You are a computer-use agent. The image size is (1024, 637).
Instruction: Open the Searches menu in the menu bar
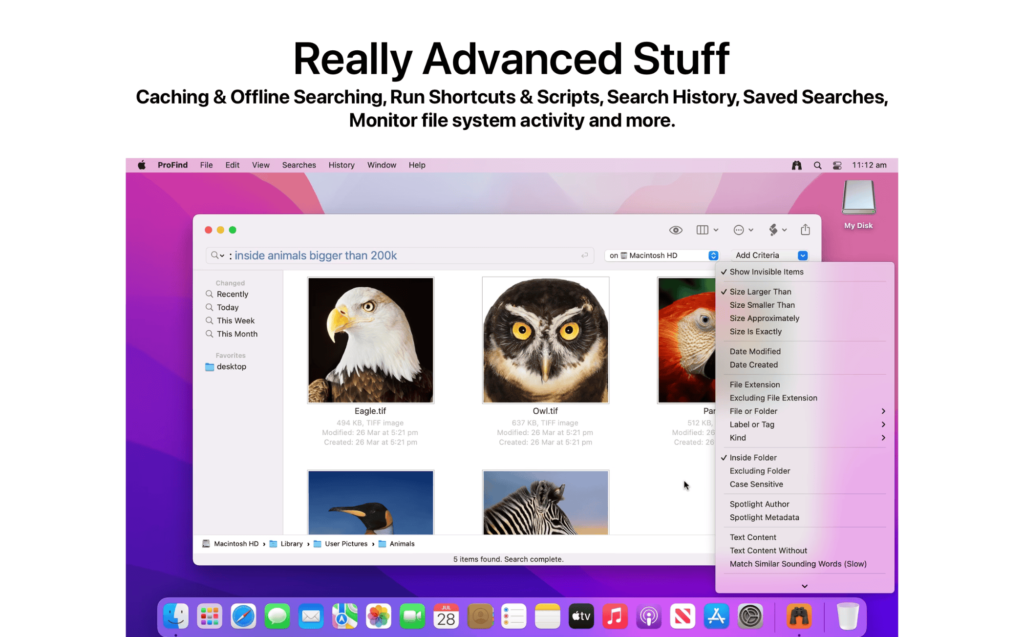pyautogui.click(x=298, y=164)
